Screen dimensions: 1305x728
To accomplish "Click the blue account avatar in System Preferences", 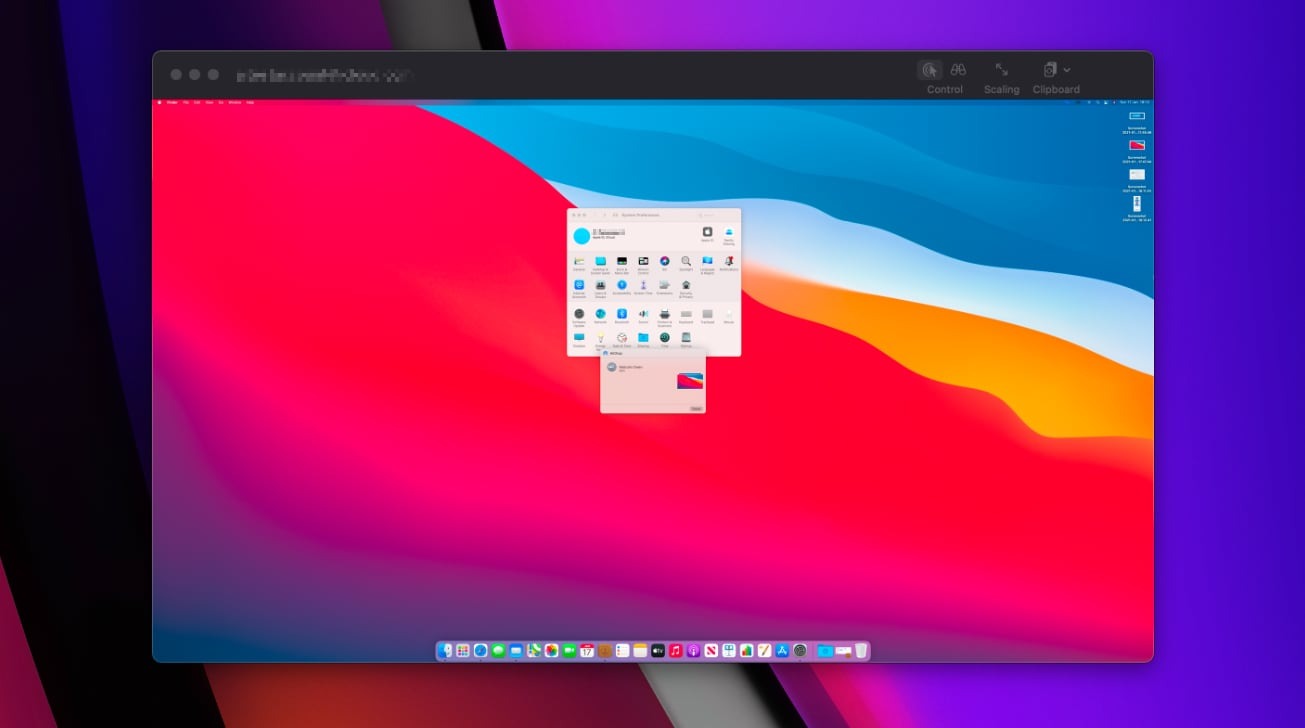I will pyautogui.click(x=582, y=236).
